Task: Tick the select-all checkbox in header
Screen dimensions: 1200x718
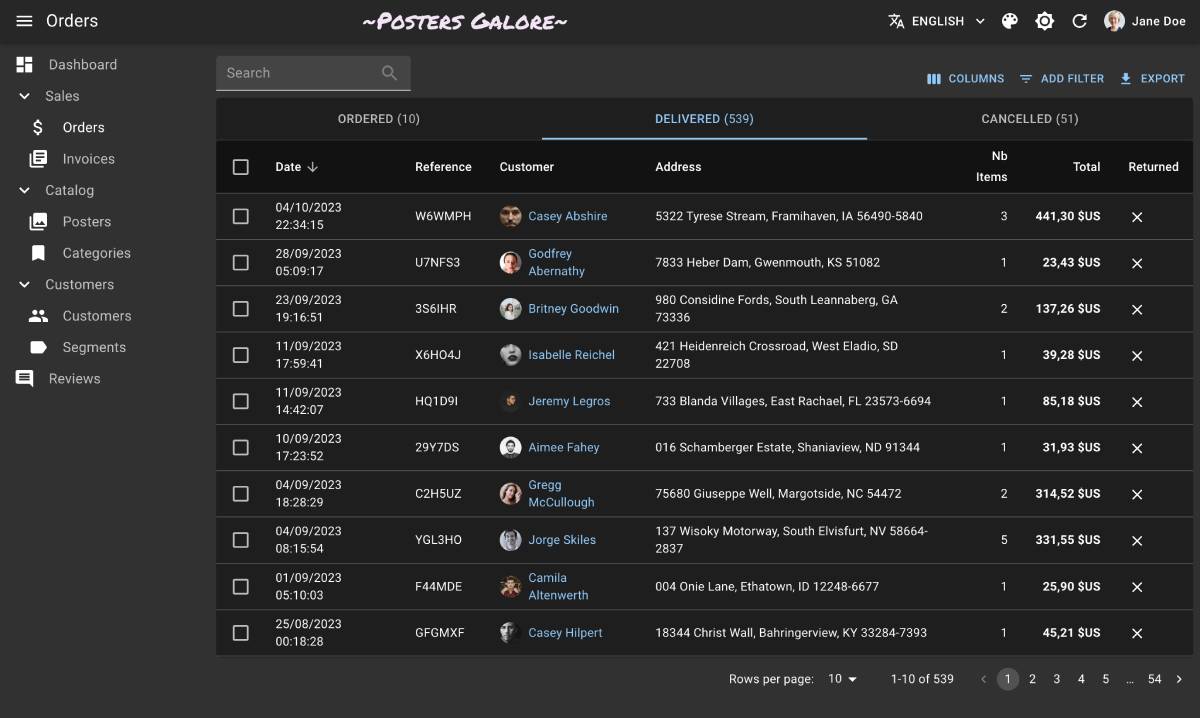Action: [x=240, y=167]
